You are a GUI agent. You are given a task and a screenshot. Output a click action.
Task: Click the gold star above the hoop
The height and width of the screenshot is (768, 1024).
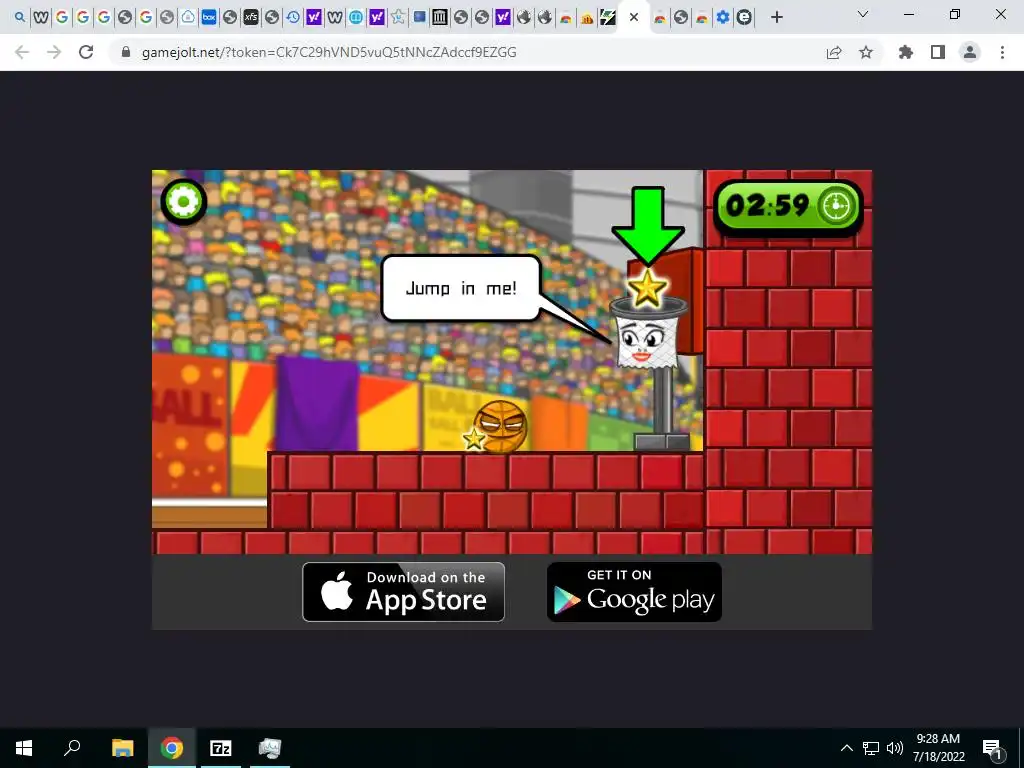click(647, 288)
